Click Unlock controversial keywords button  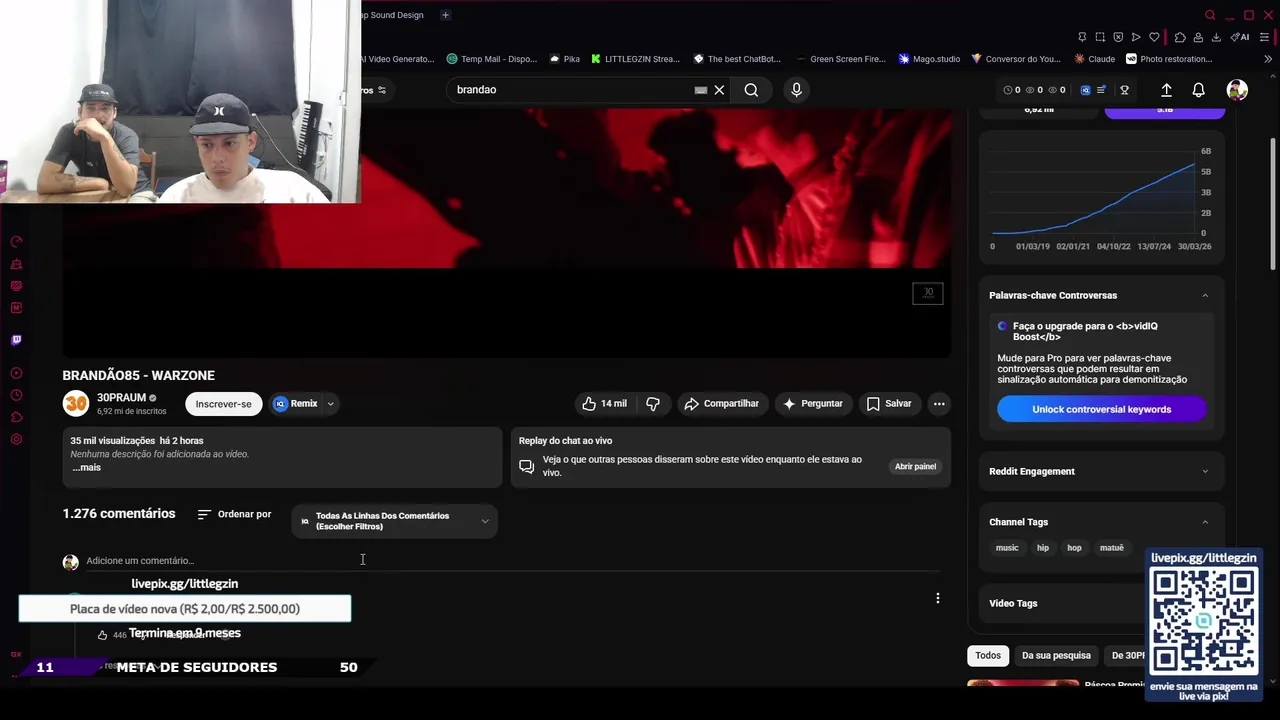point(1101,409)
